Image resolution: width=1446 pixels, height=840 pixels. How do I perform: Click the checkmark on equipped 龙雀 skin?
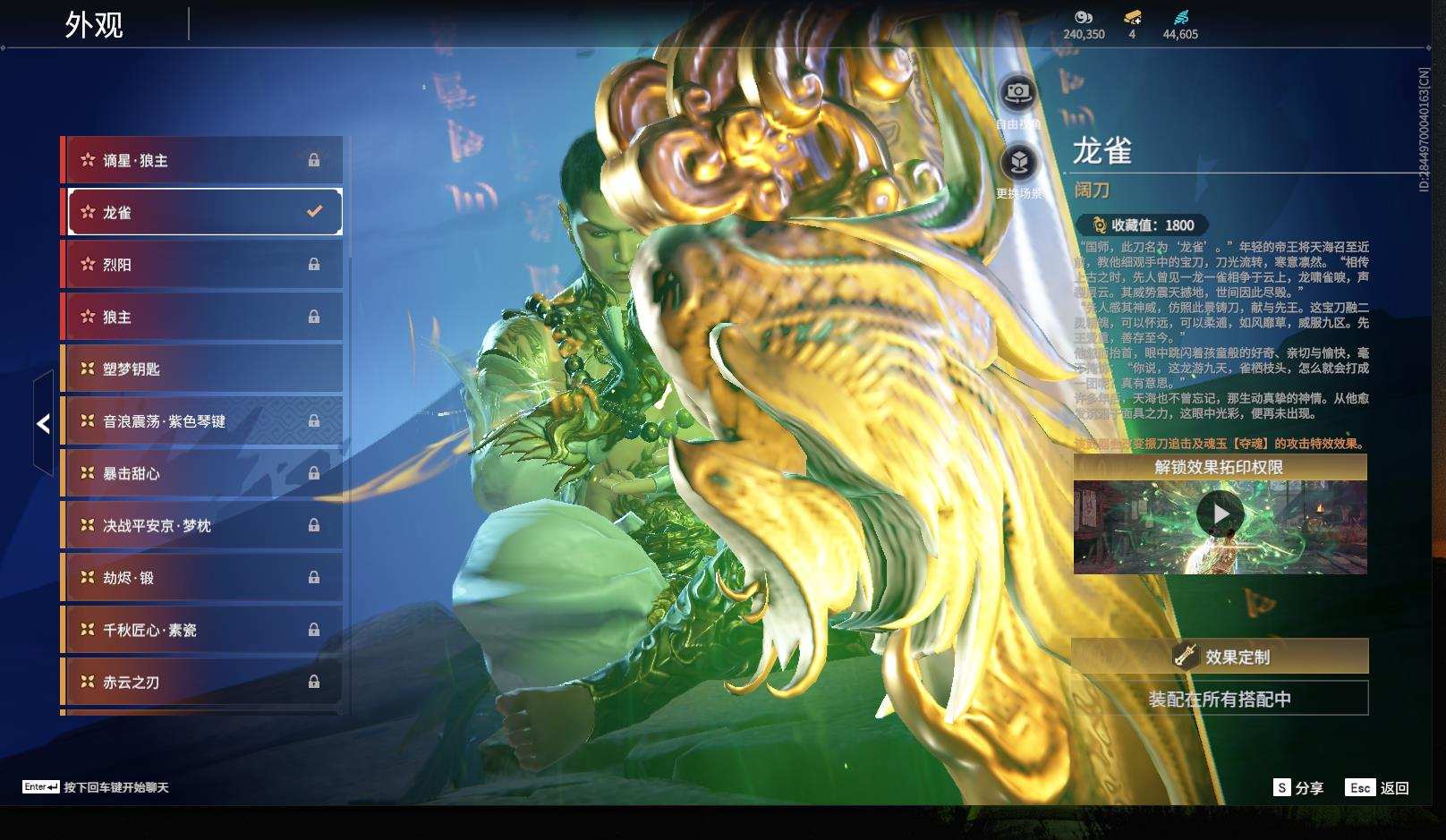click(x=313, y=212)
